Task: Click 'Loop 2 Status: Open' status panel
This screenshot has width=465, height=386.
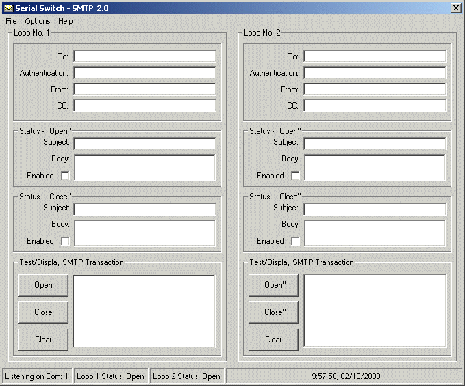Action: pyautogui.click(x=187, y=376)
